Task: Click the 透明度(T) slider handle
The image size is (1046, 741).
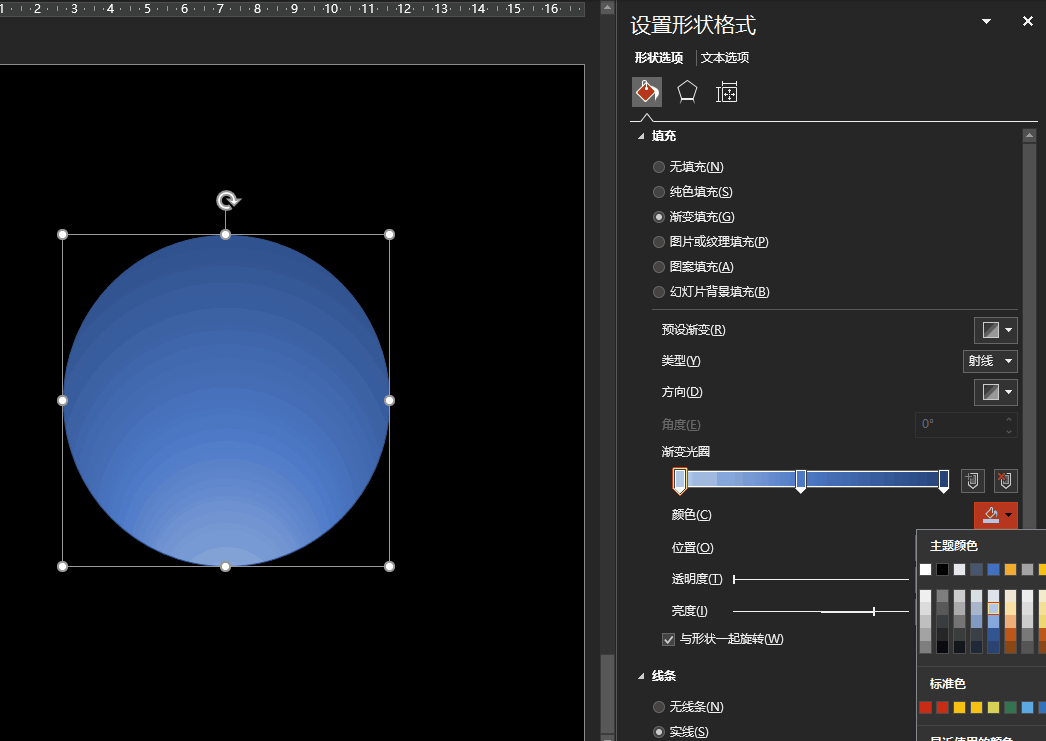Action: pyautogui.click(x=734, y=579)
